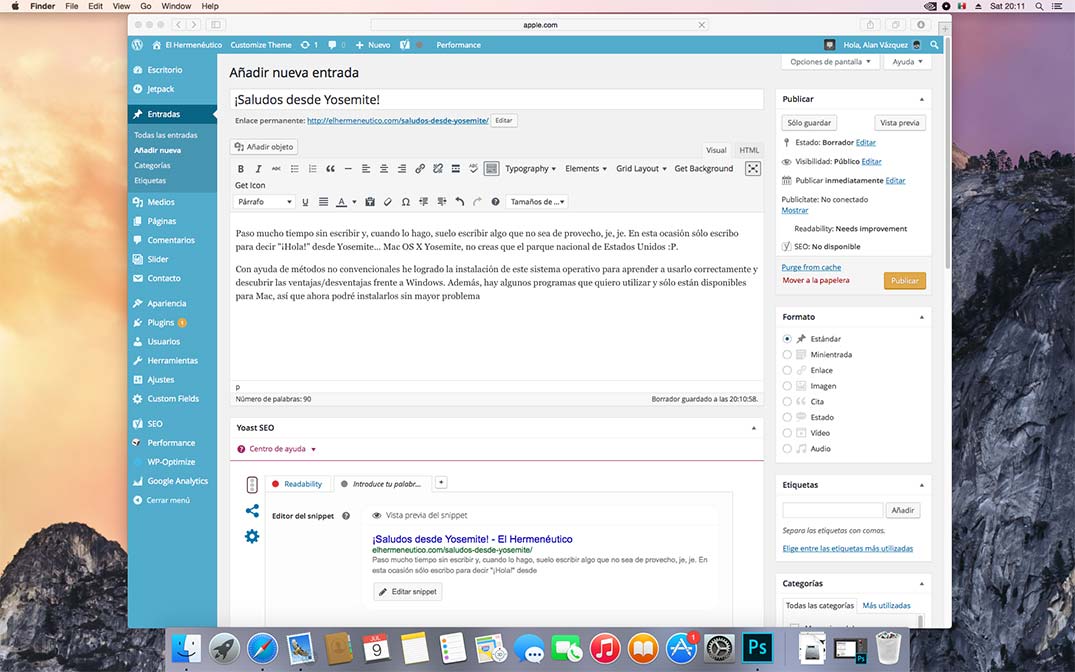Select the Cita post format
Image resolution: width=1075 pixels, height=672 pixels.
tap(787, 402)
